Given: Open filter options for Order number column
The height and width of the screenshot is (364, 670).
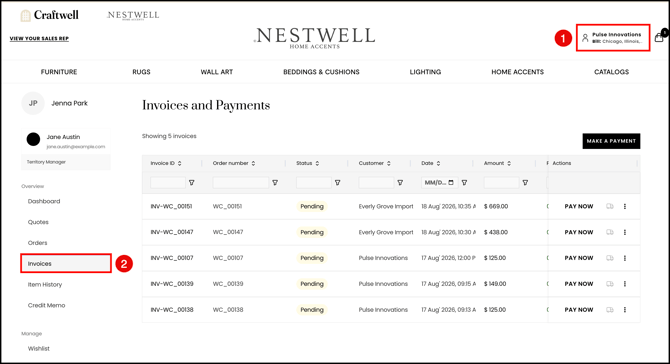Looking at the screenshot, I should [275, 182].
